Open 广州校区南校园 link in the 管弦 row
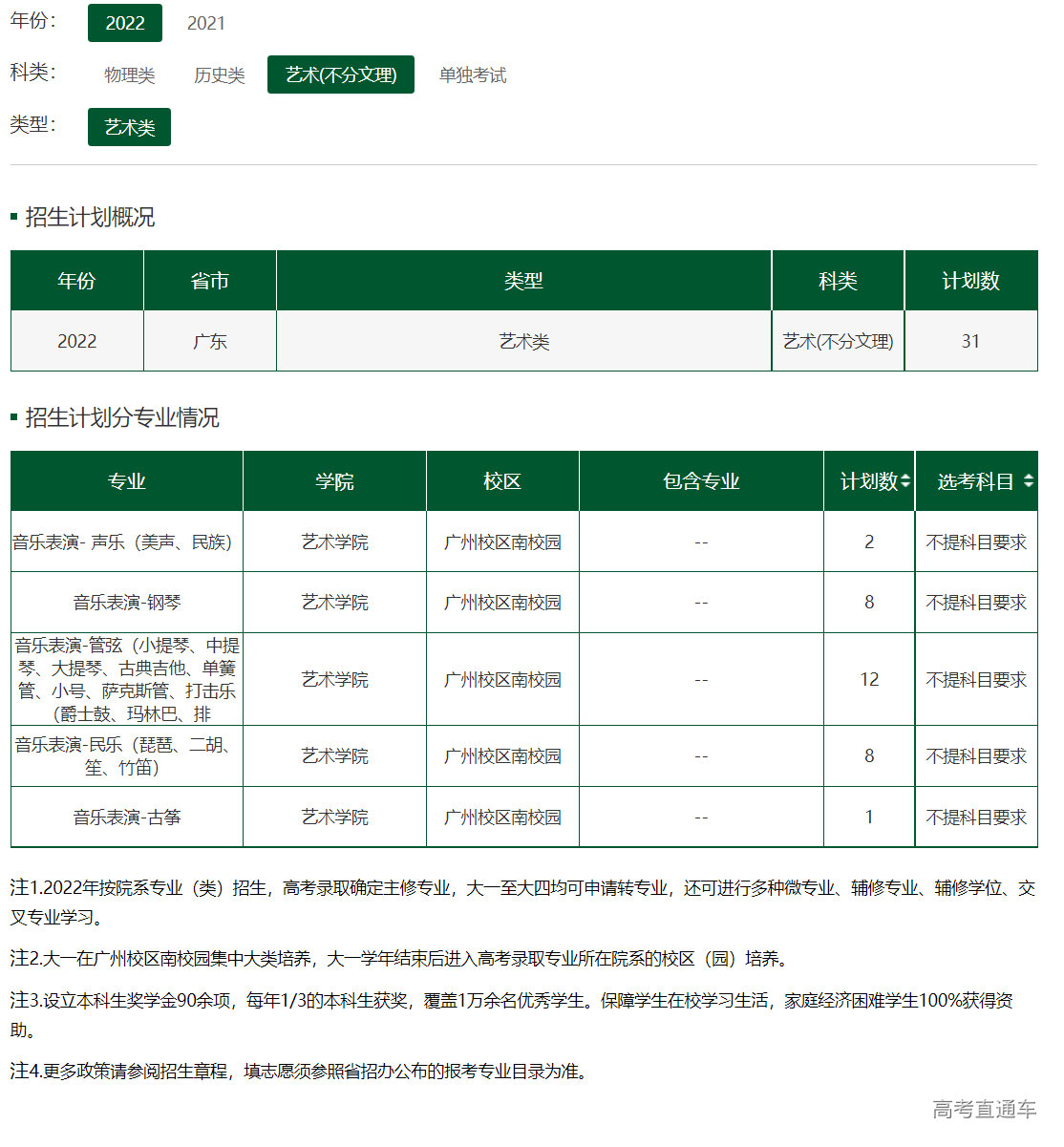Viewport: 1064px width, 1147px height. tap(502, 679)
